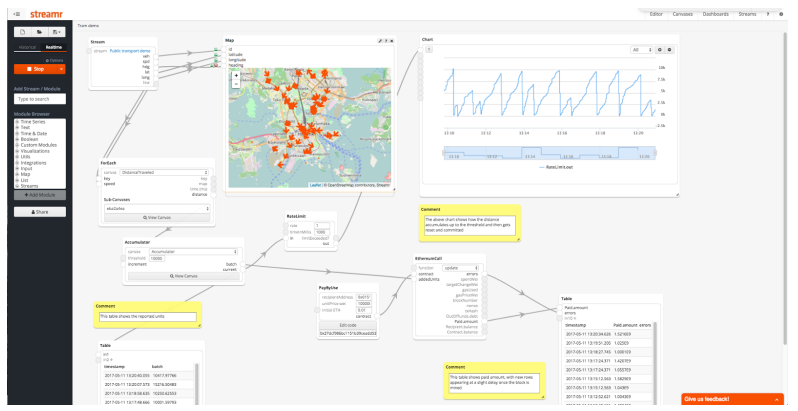Click the Share button

tap(40, 212)
